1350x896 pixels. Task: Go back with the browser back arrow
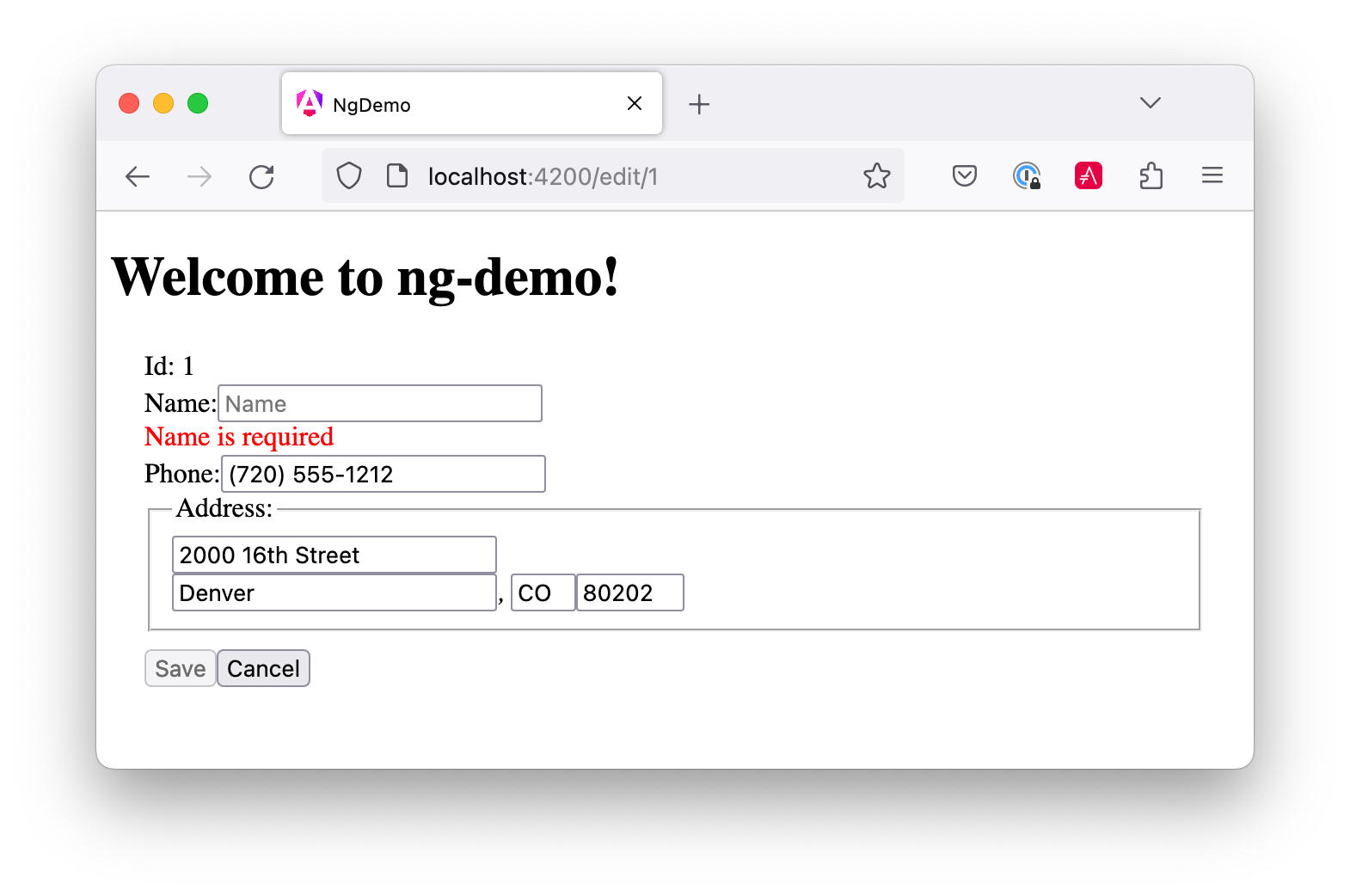pos(138,177)
